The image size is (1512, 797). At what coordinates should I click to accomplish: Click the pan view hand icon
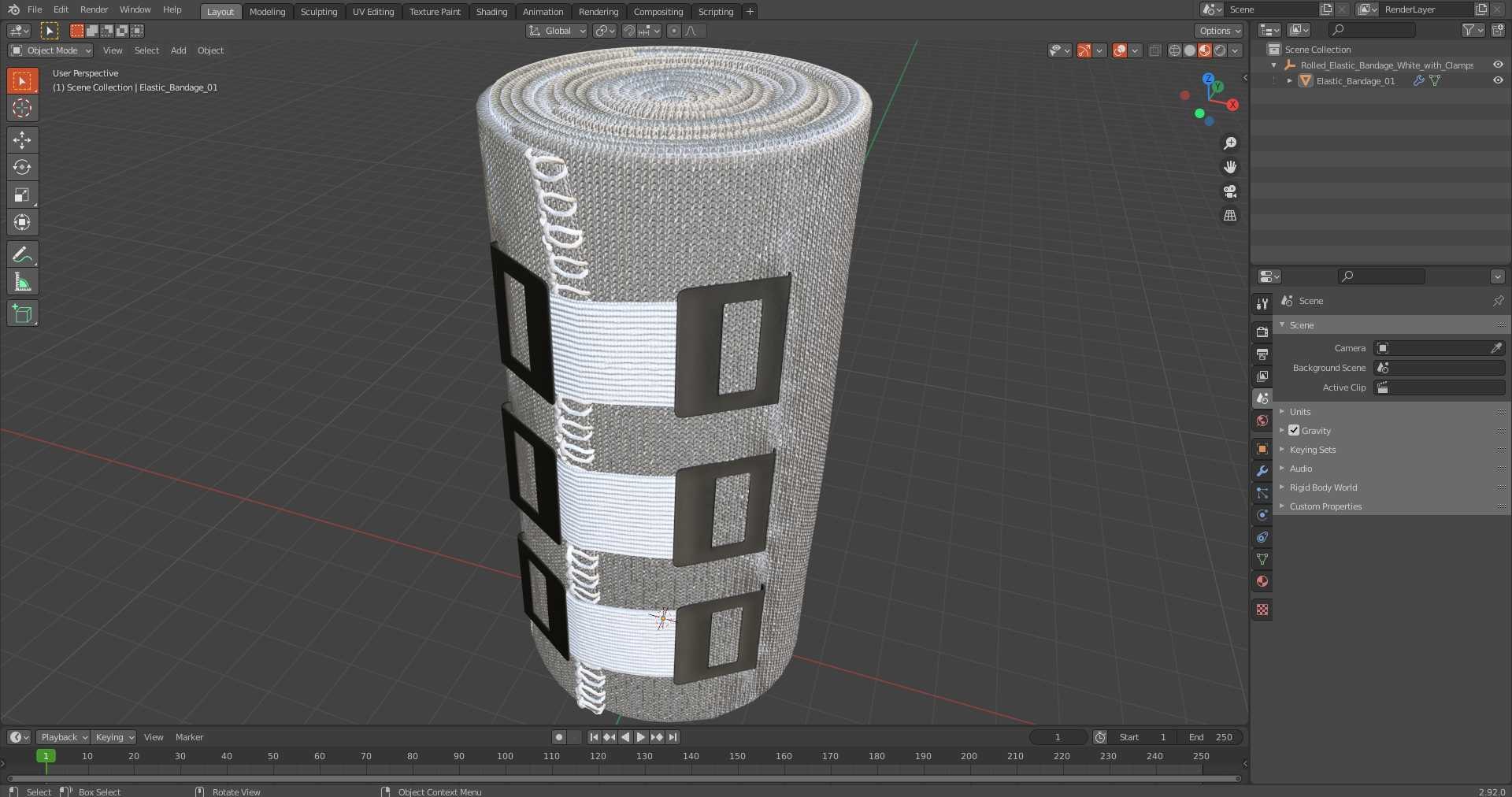pyautogui.click(x=1230, y=167)
